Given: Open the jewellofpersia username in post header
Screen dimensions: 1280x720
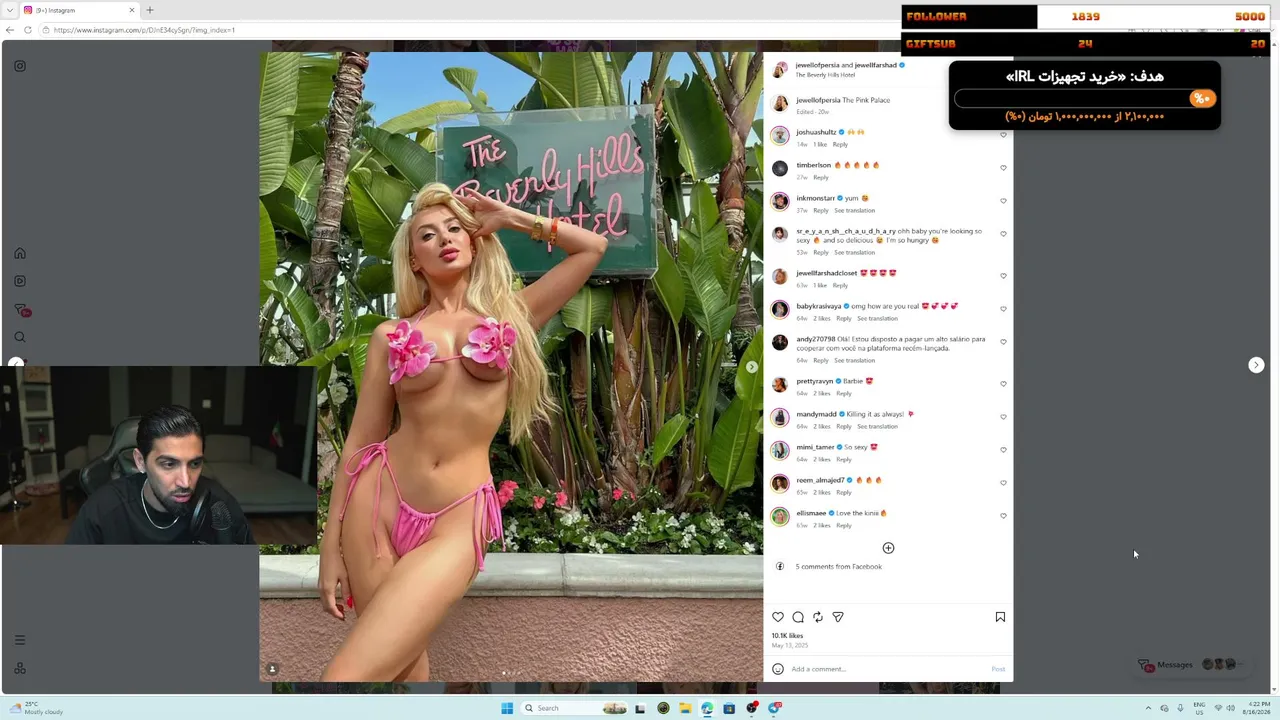Looking at the screenshot, I should tap(817, 65).
